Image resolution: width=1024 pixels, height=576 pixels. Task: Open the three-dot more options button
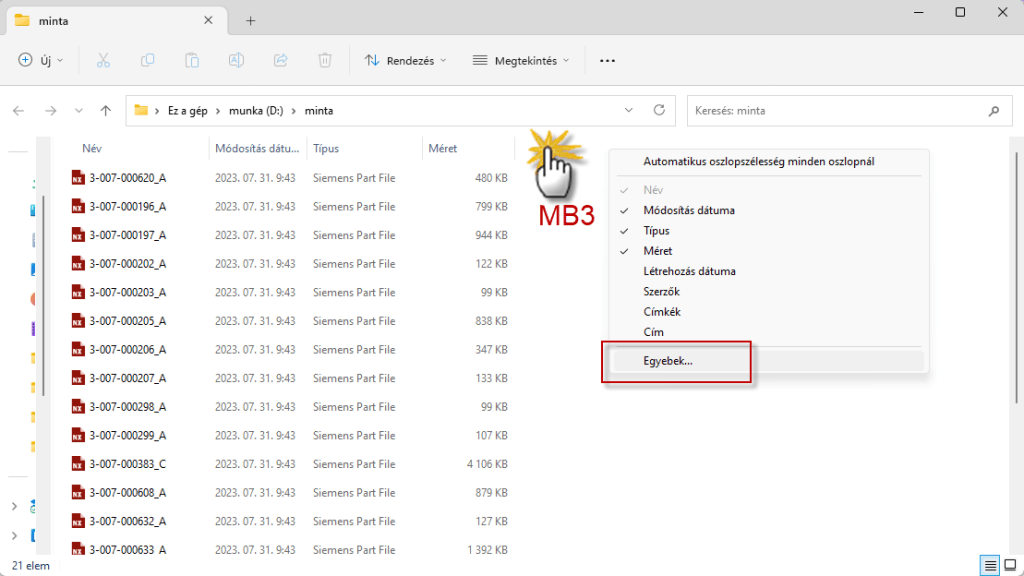click(607, 60)
